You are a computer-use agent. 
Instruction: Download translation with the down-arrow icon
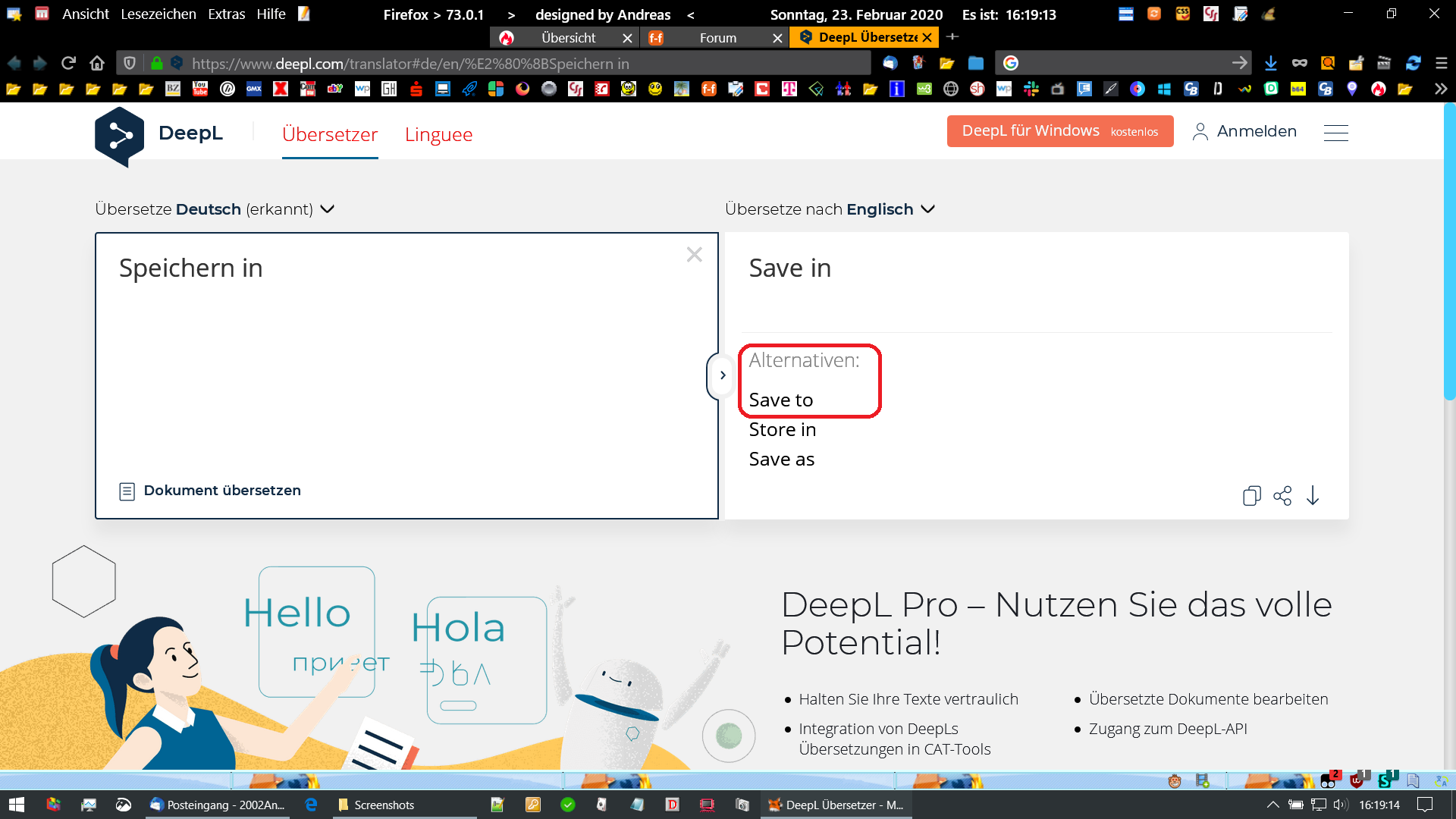pos(1313,496)
